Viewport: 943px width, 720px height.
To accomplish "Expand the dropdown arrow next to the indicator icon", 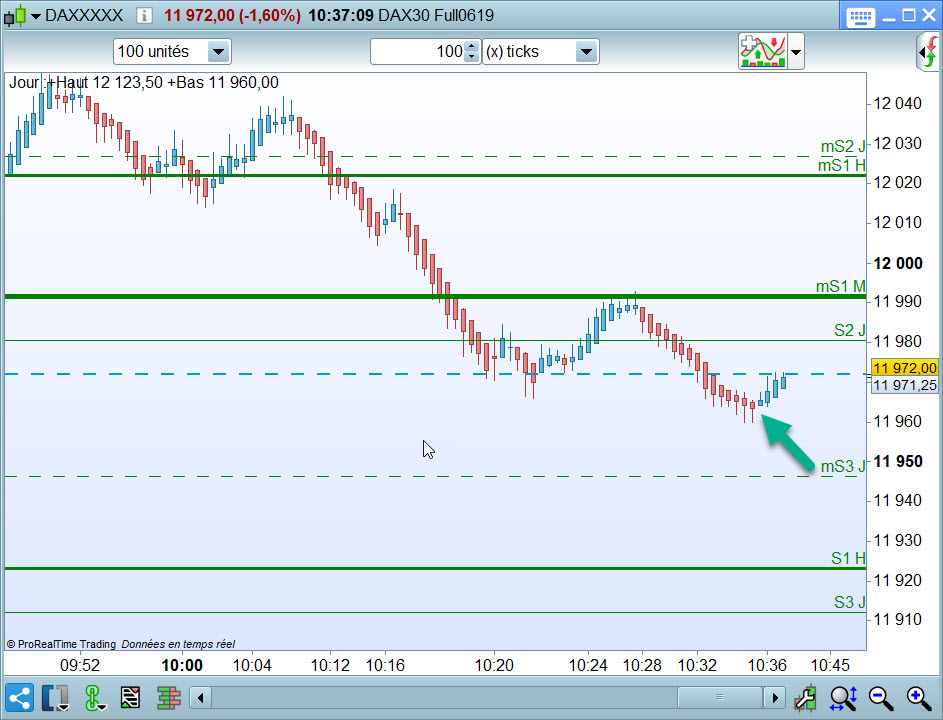I will pos(796,52).
